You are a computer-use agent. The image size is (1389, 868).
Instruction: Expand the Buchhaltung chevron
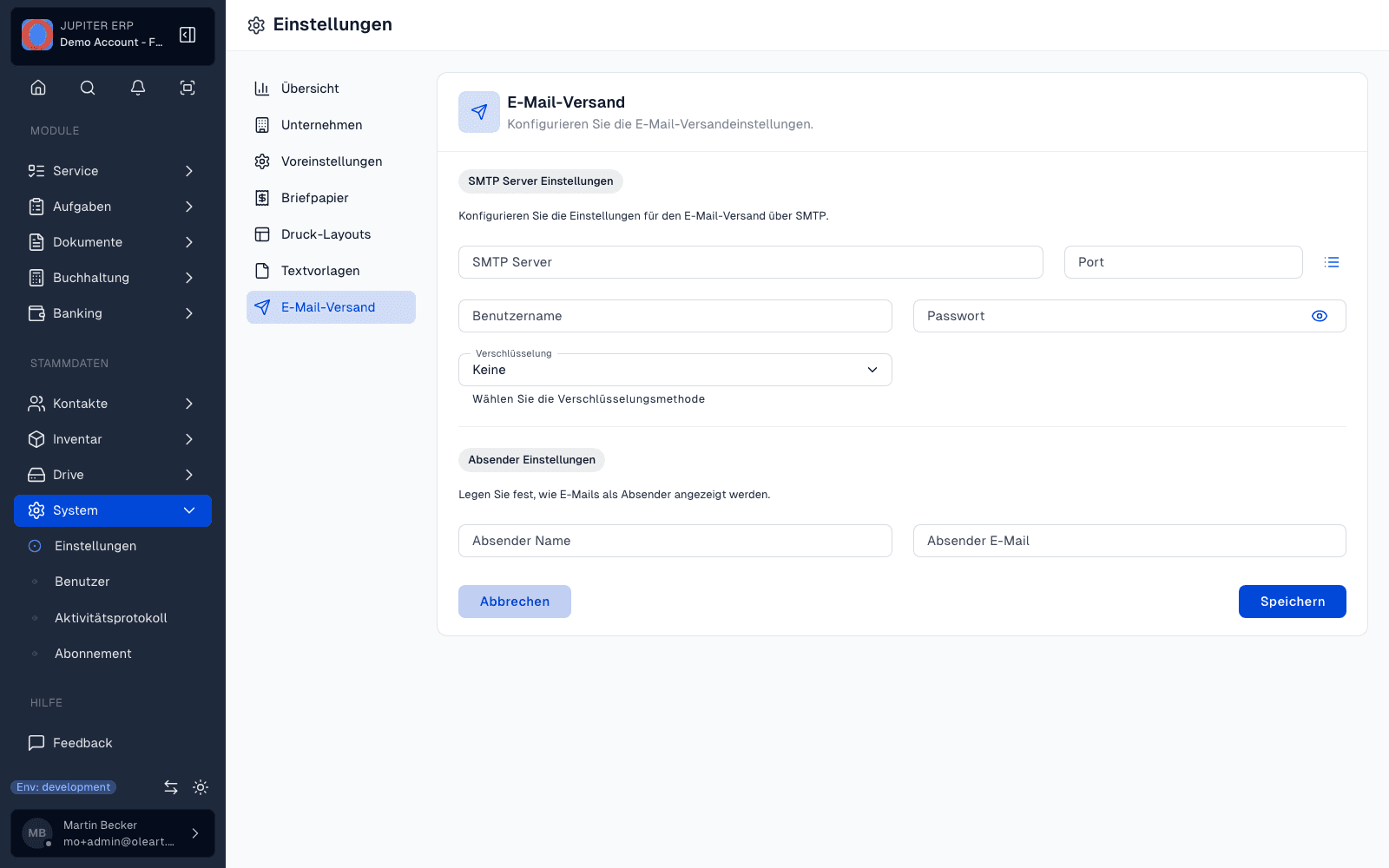pyautogui.click(x=189, y=278)
